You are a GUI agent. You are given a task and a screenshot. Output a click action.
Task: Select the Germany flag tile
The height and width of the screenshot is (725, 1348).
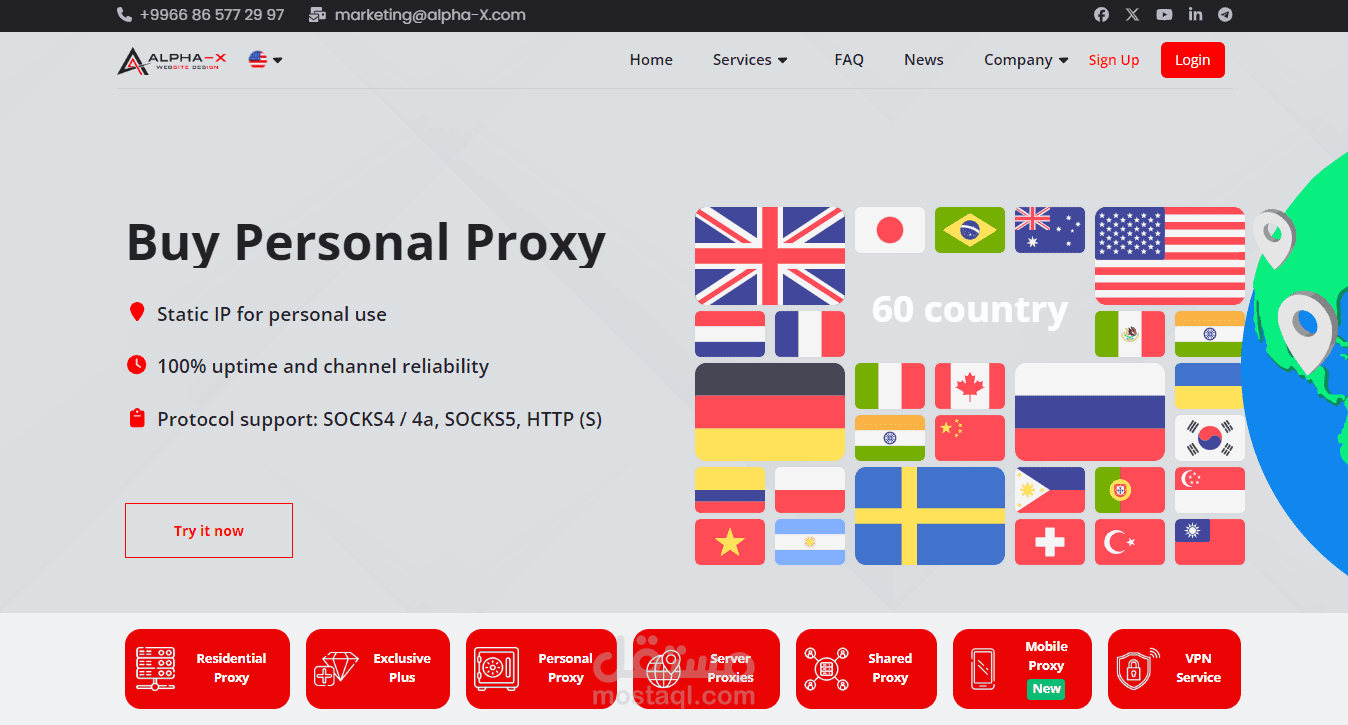tap(770, 412)
